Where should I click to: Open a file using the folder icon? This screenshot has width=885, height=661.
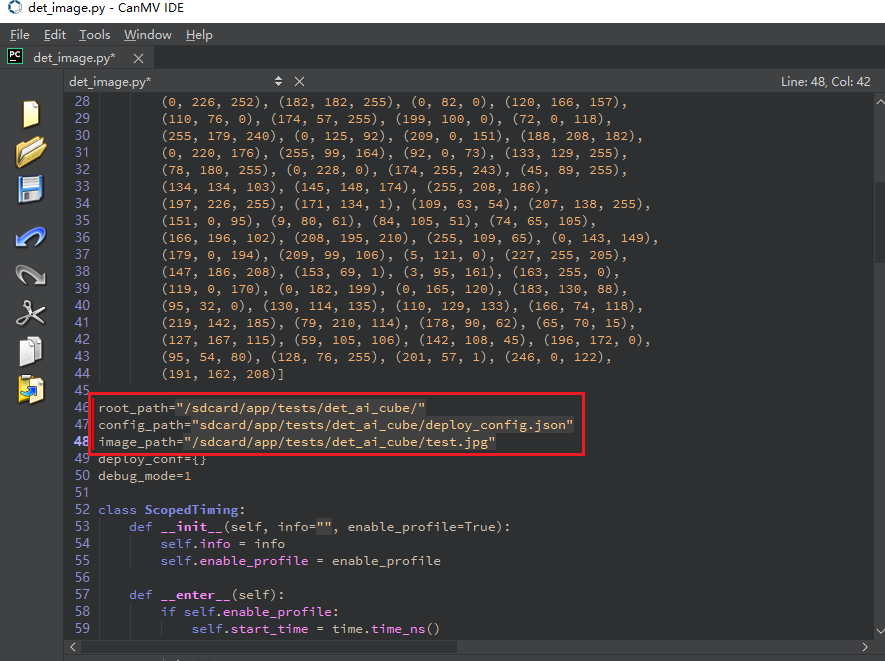(30, 152)
